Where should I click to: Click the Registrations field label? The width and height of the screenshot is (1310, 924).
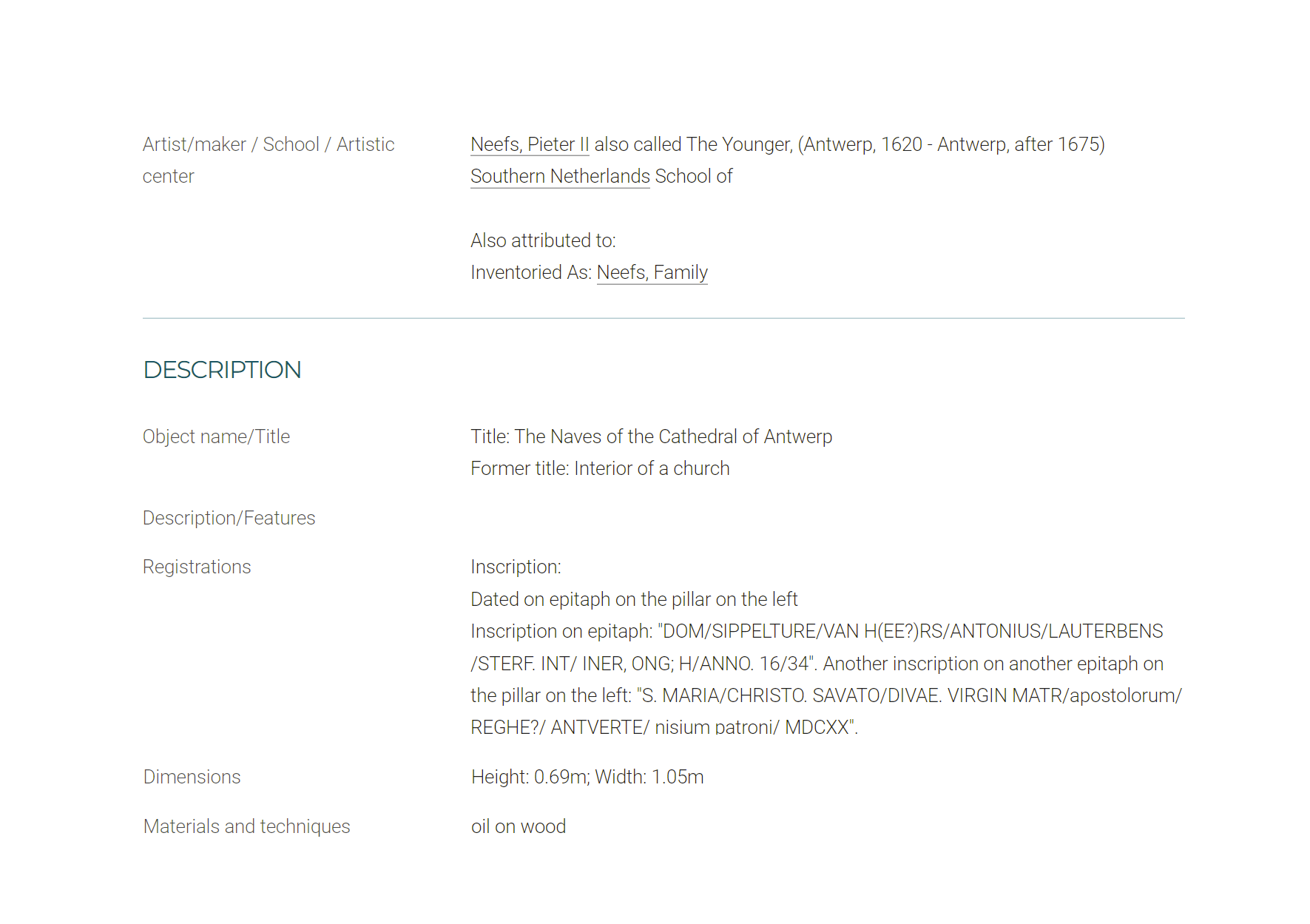coord(197,567)
